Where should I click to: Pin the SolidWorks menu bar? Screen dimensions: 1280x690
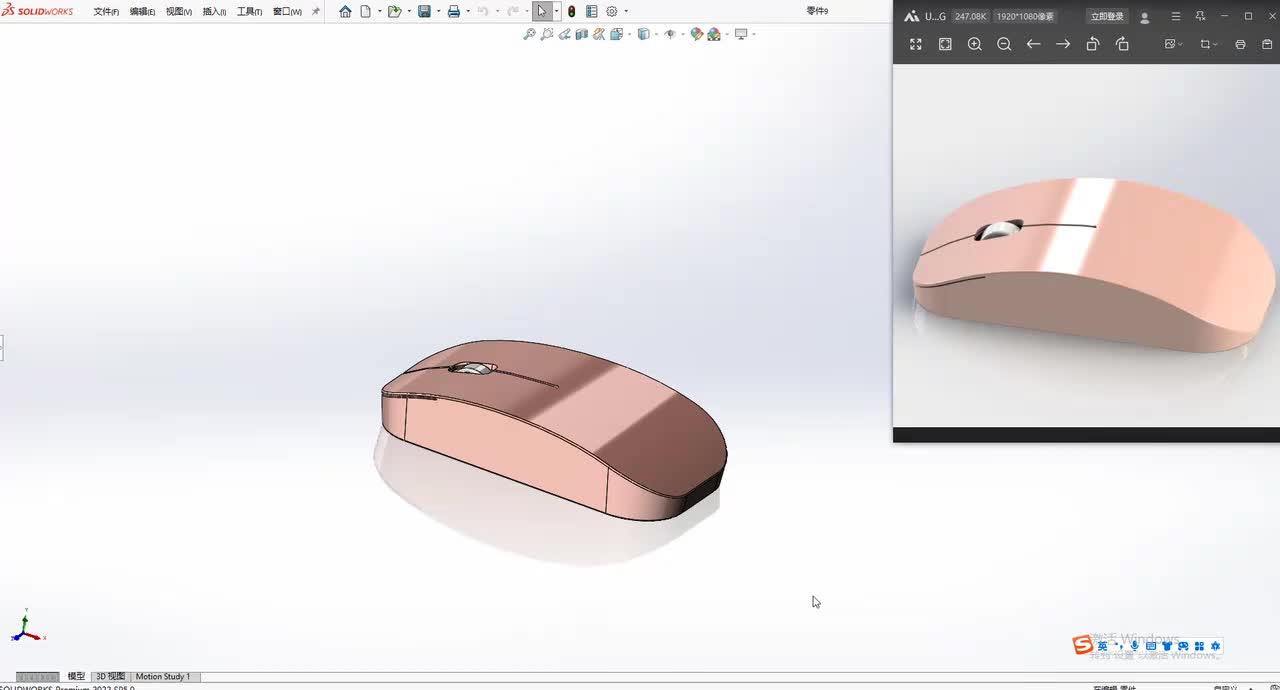(316, 12)
